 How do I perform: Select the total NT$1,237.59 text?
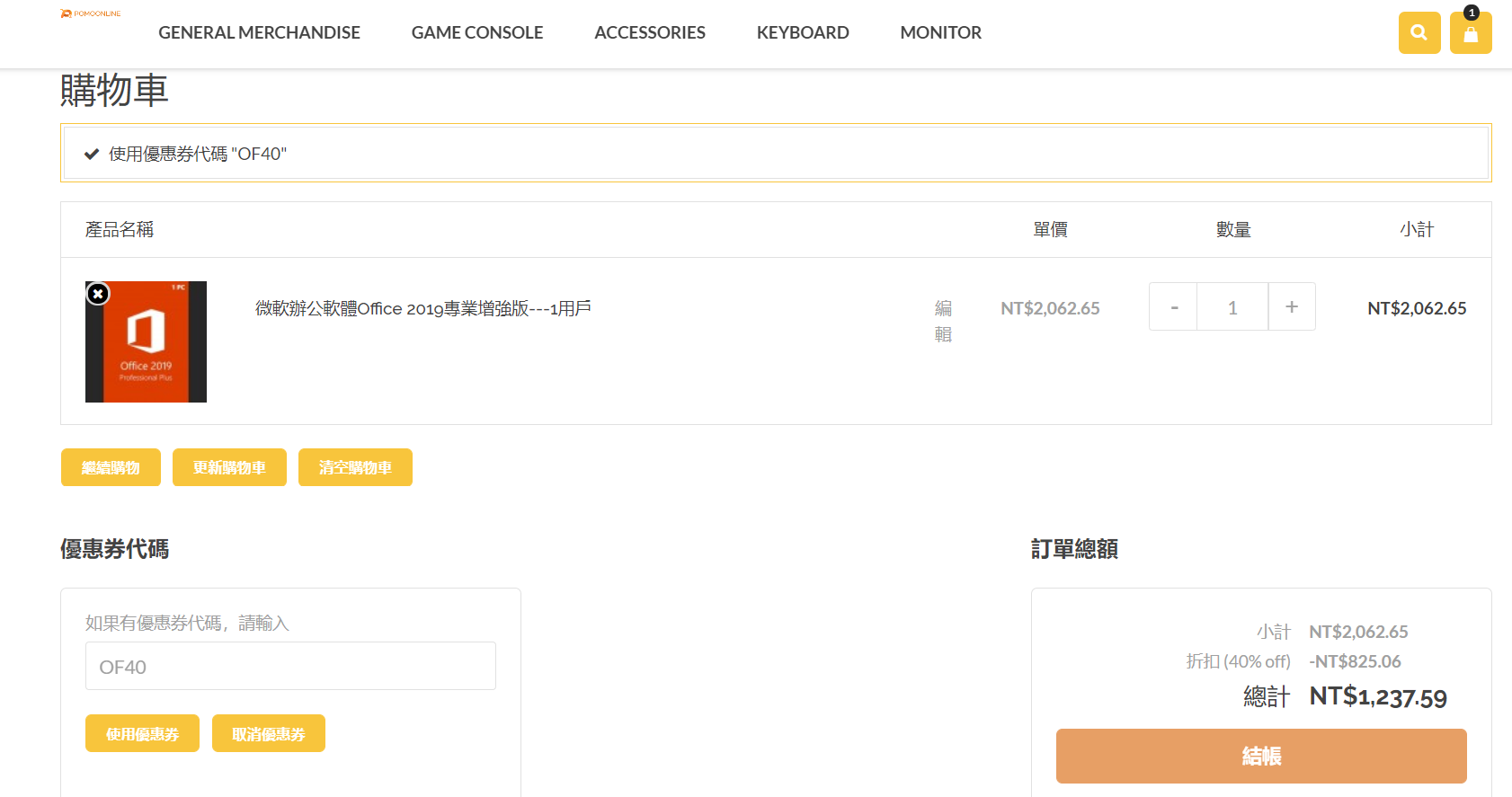(x=1378, y=696)
